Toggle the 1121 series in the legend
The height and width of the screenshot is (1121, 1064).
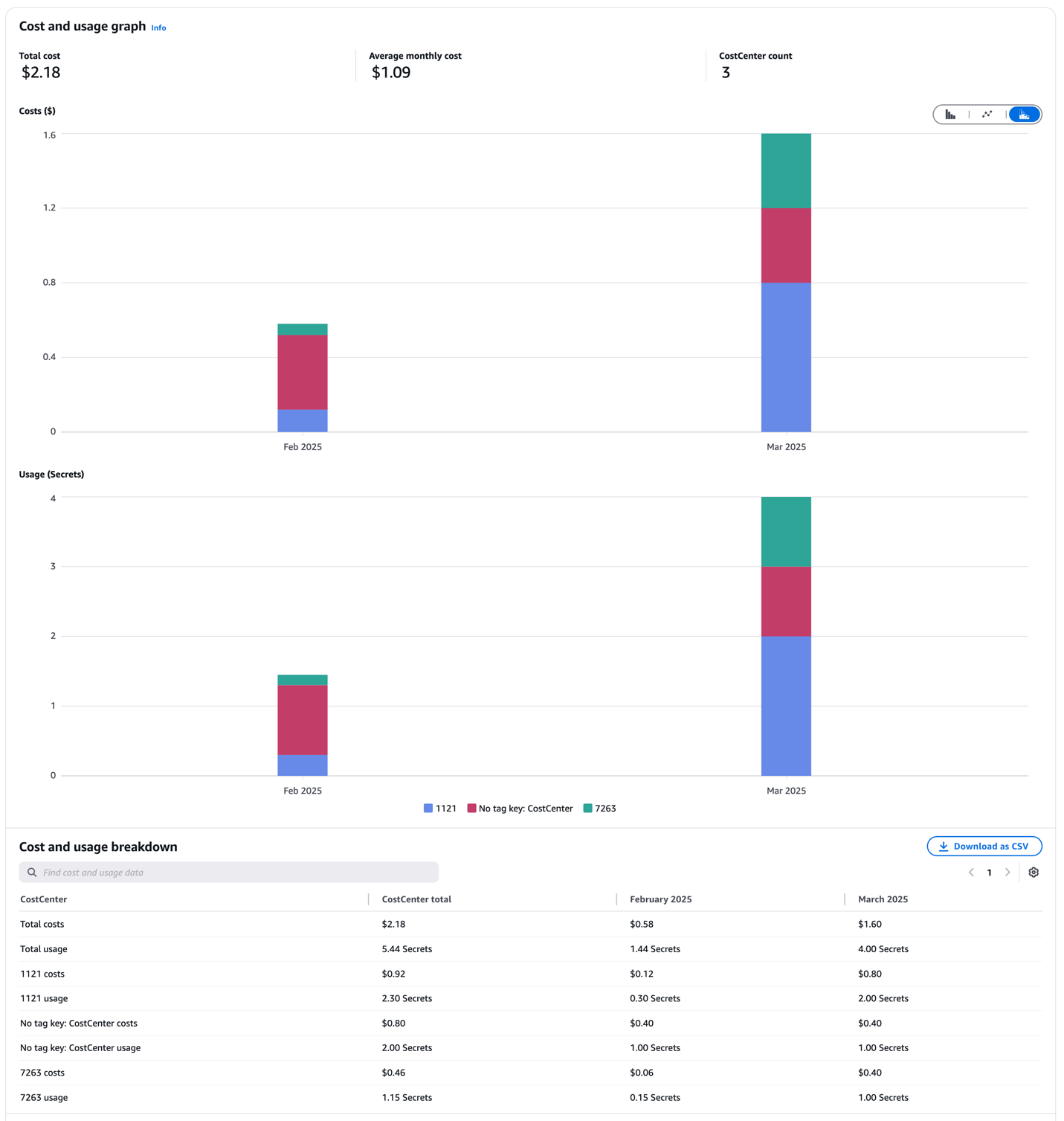click(440, 808)
